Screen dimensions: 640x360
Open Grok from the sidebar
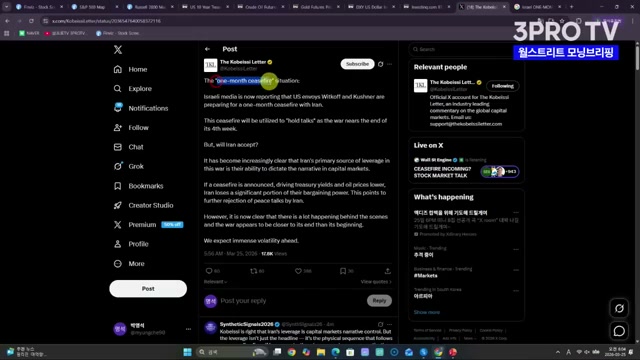coord(129,166)
